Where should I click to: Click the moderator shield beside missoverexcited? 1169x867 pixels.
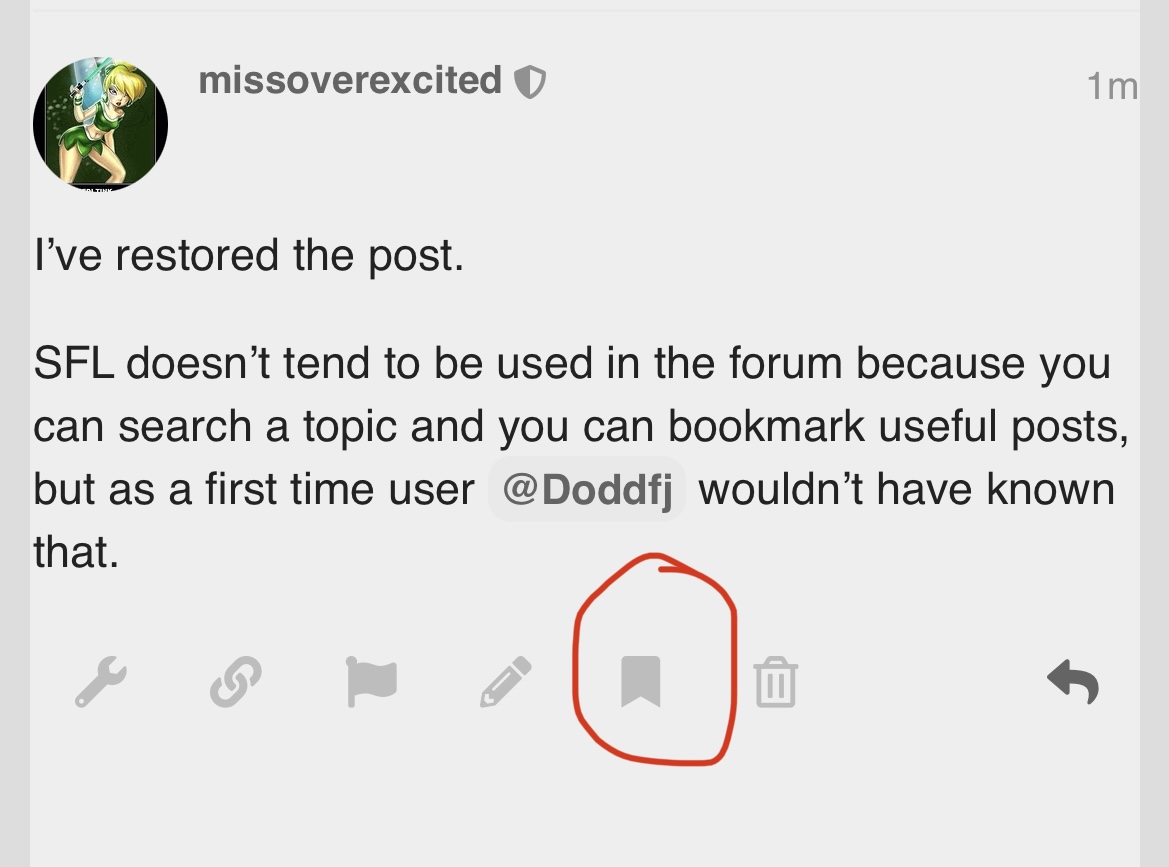coord(530,81)
